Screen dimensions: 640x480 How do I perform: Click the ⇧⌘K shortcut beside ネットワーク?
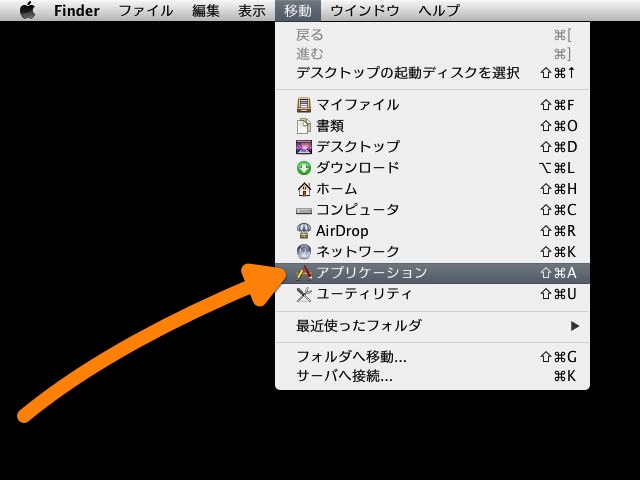tap(558, 252)
